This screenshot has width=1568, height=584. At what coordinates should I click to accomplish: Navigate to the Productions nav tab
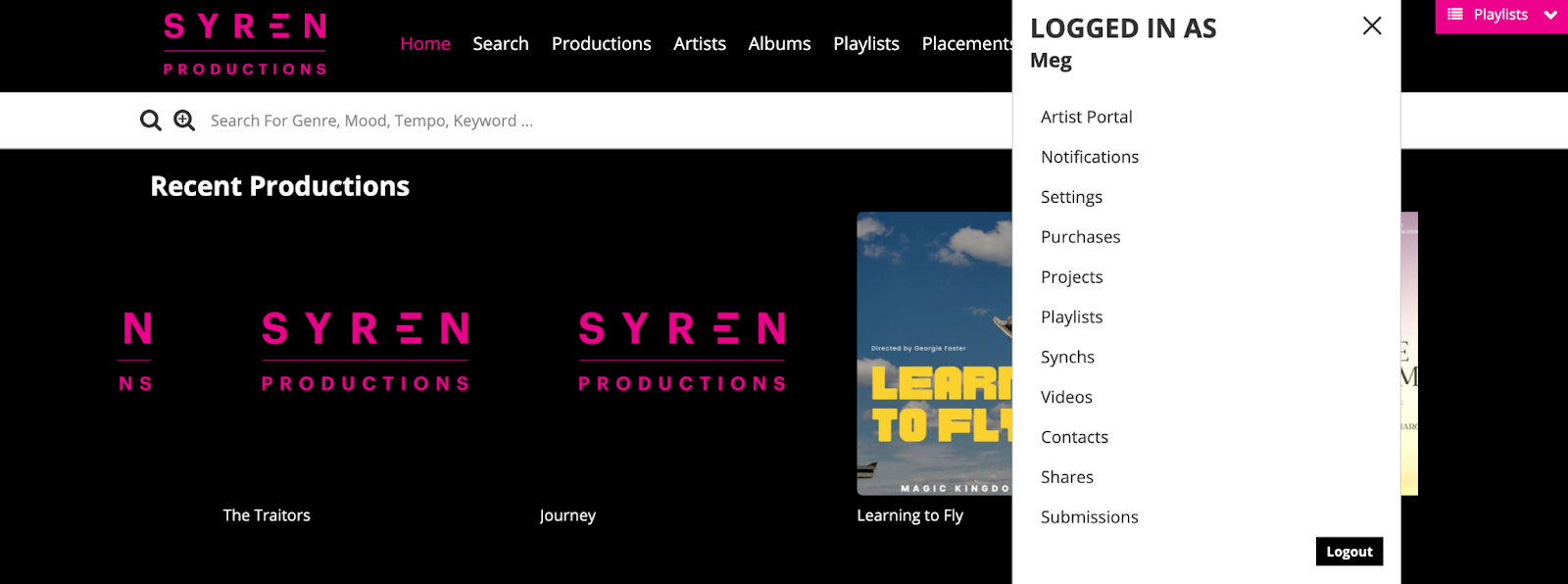click(601, 44)
